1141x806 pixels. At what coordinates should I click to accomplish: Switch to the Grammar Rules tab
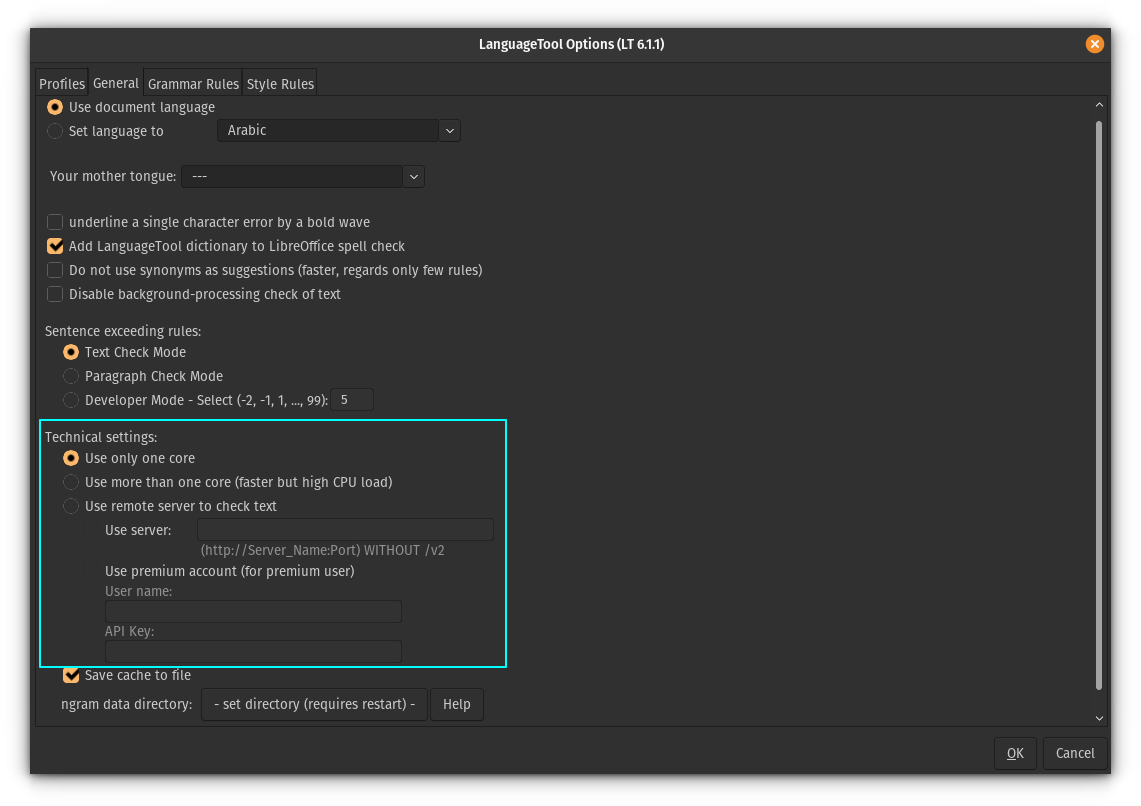pyautogui.click(x=193, y=83)
